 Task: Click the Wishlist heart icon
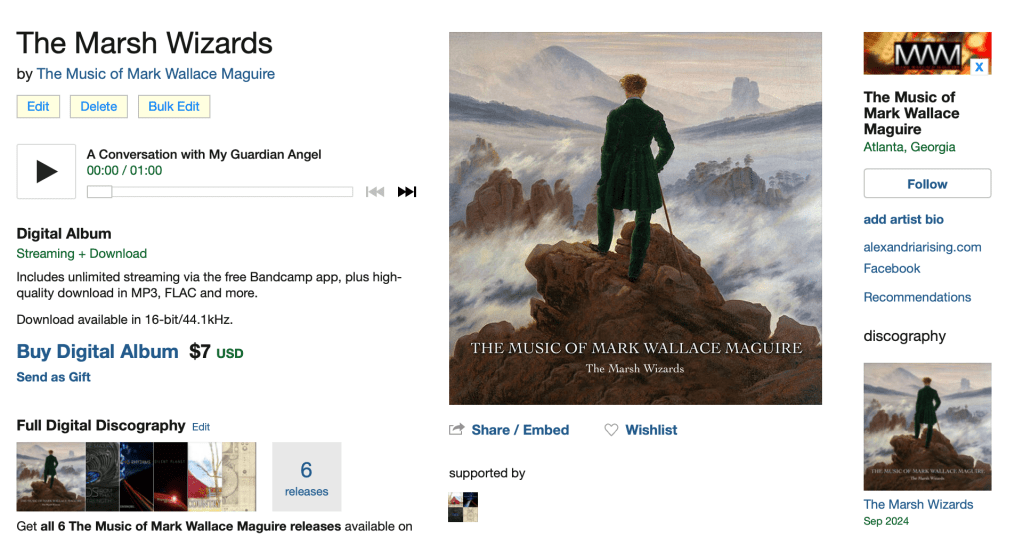click(611, 430)
